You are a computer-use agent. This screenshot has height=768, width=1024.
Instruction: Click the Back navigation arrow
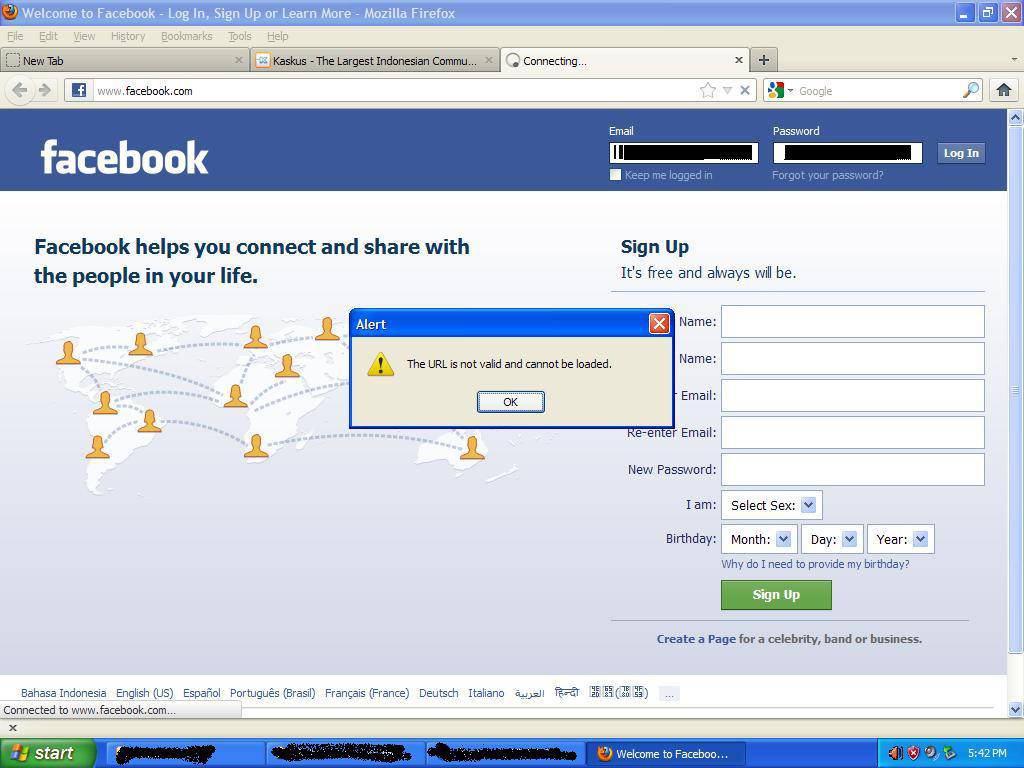click(20, 90)
